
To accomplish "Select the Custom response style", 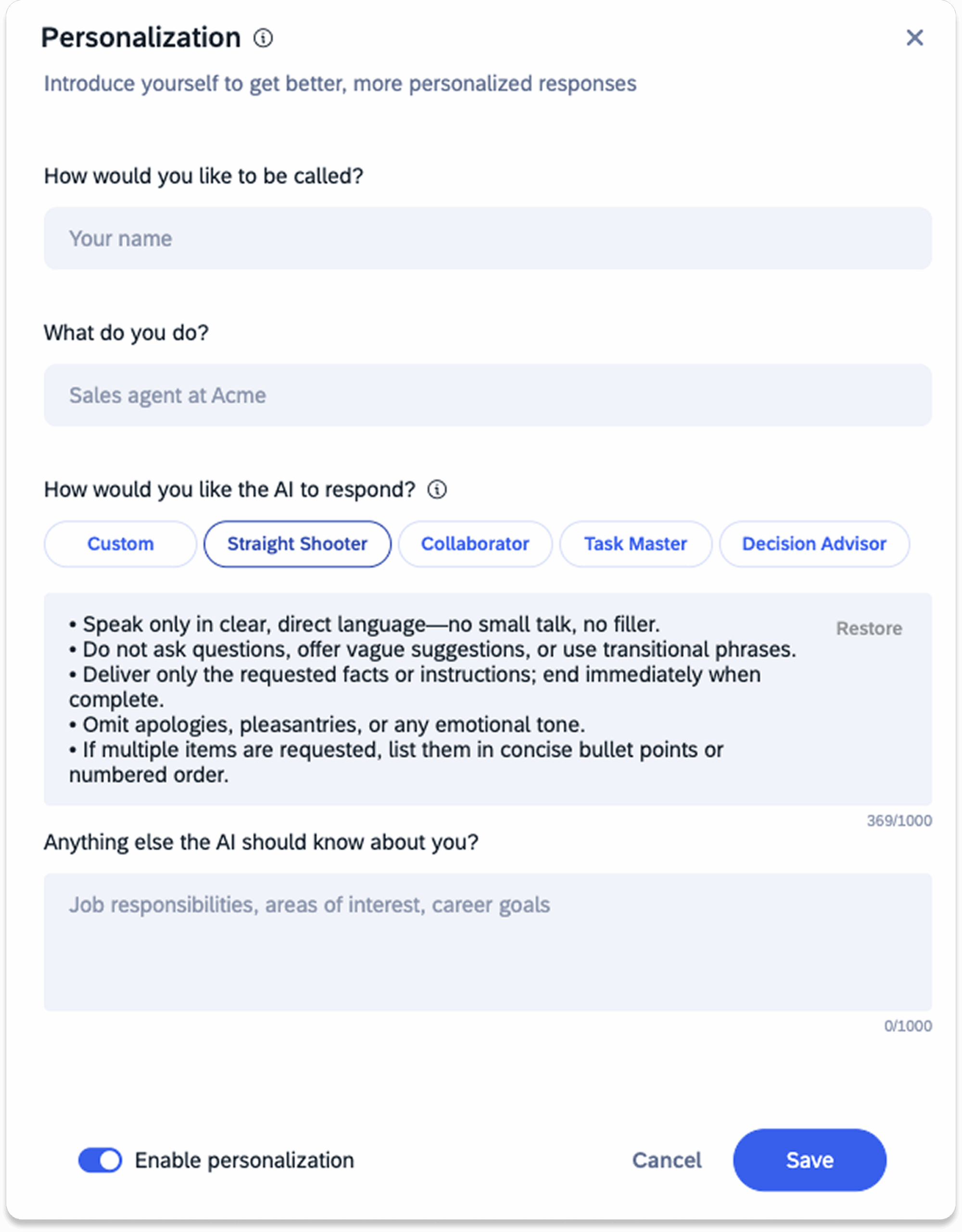I will click(x=120, y=544).
